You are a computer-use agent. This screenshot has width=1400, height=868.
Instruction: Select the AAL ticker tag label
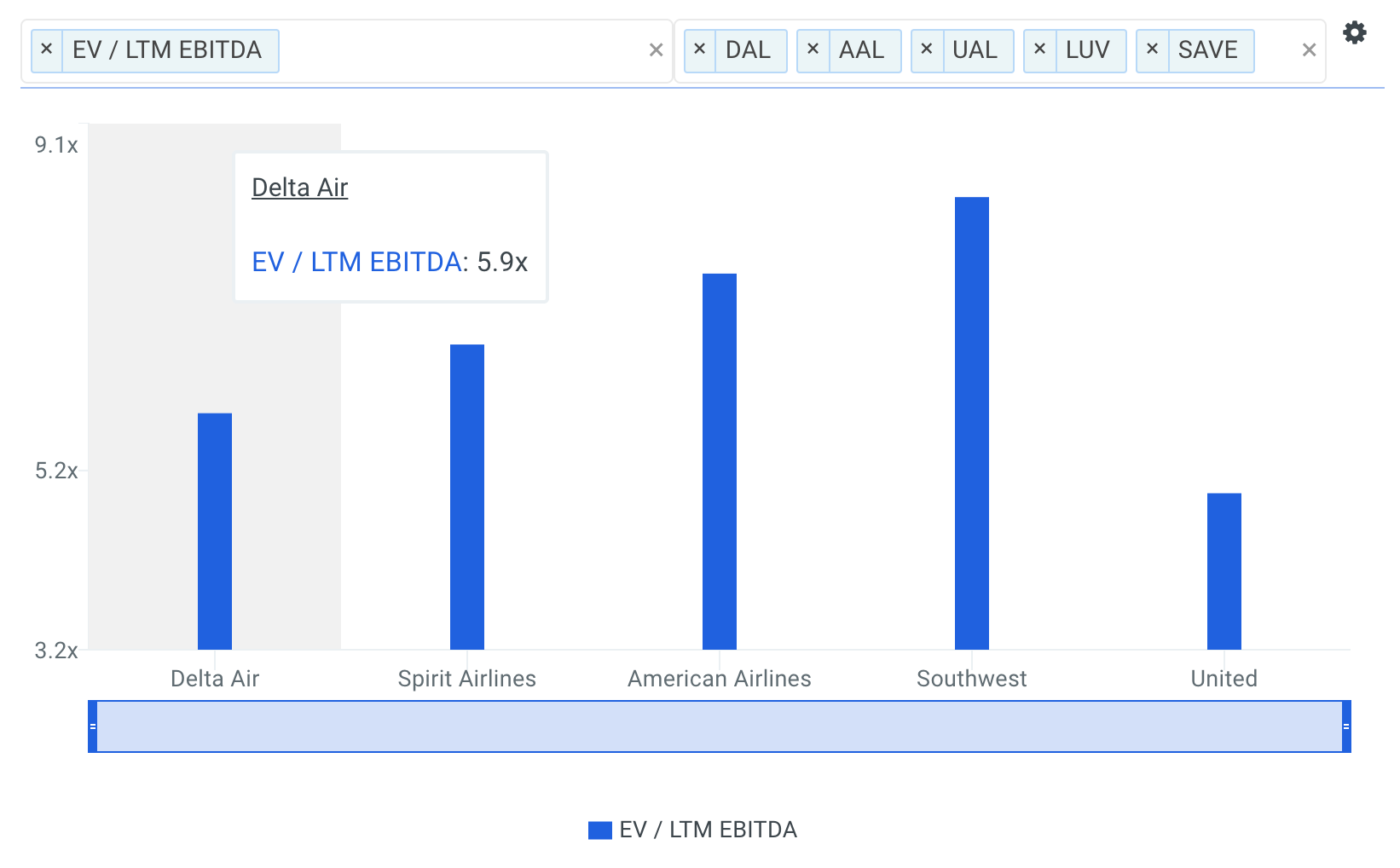click(x=862, y=49)
